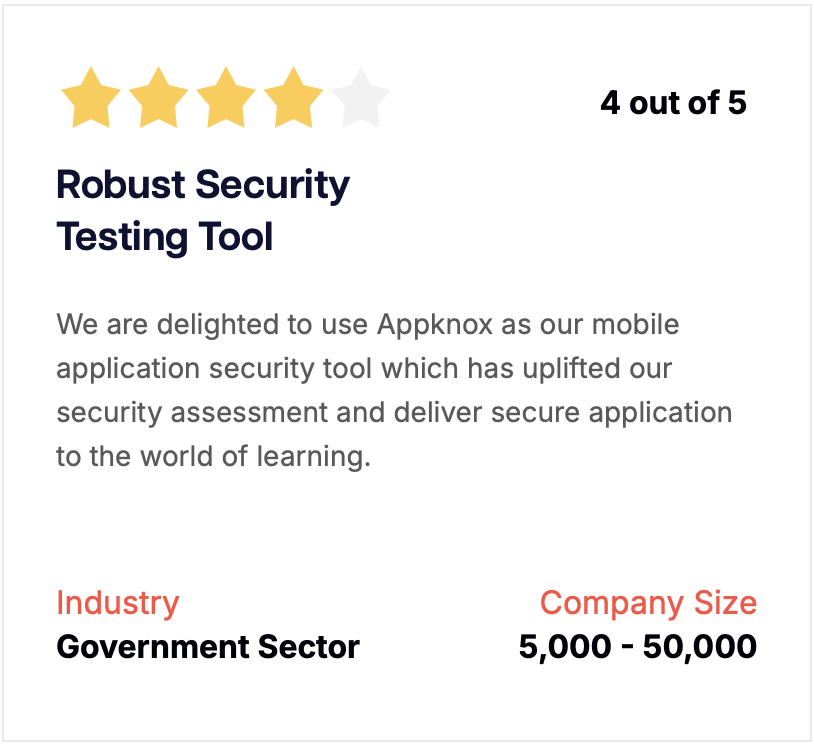Click the '5,000 - 50,000' value
The width and height of the screenshot is (814, 746).
pos(638,647)
